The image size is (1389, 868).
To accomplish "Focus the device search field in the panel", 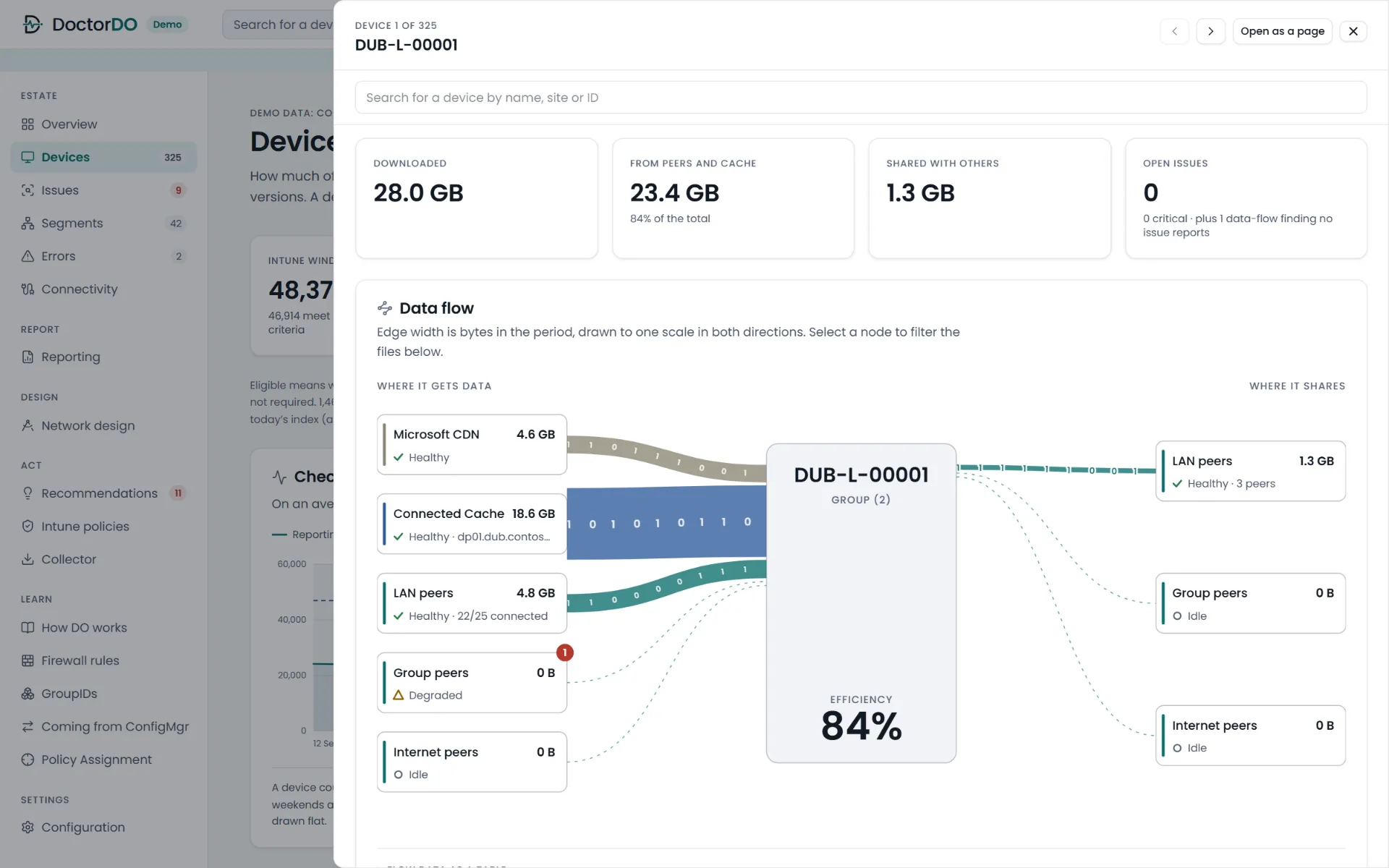I will click(860, 98).
